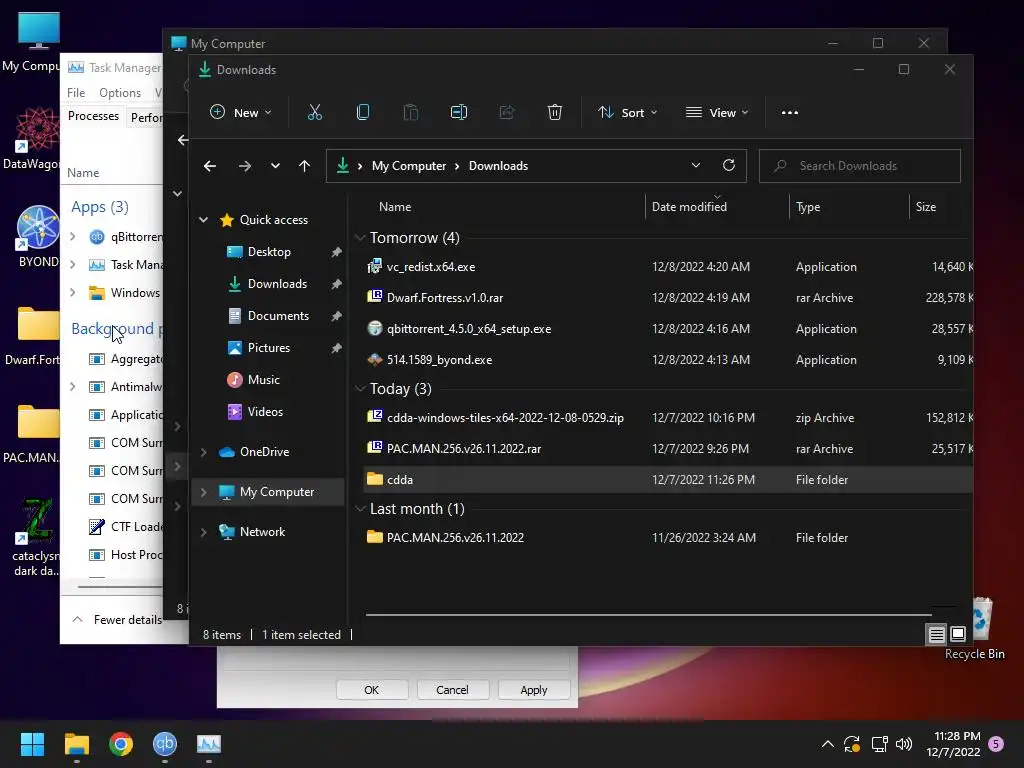Go forward with the forward arrow
This screenshot has height=768, width=1024.
click(245, 166)
